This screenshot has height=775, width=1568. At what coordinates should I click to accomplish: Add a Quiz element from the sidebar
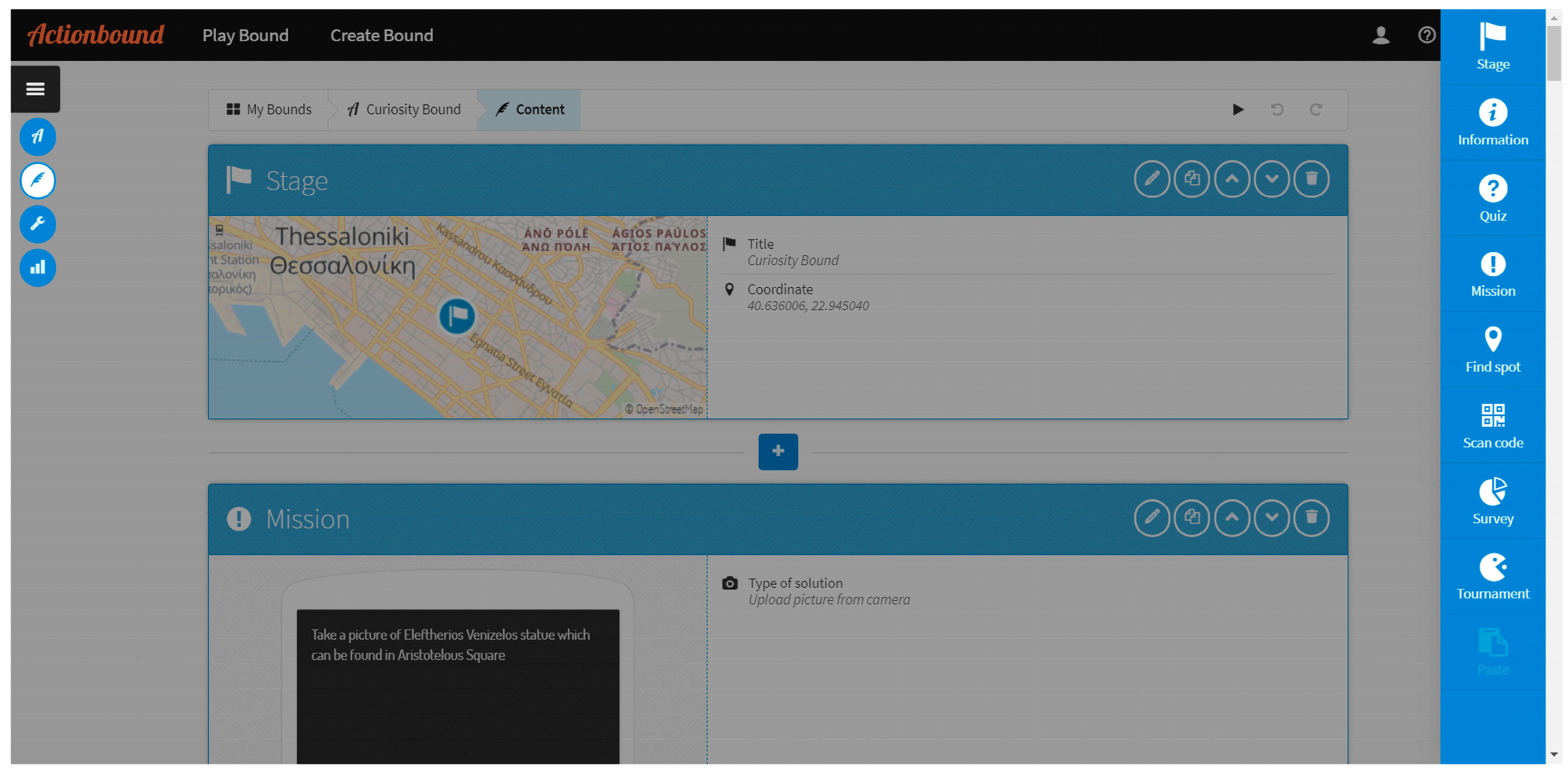[x=1492, y=198]
